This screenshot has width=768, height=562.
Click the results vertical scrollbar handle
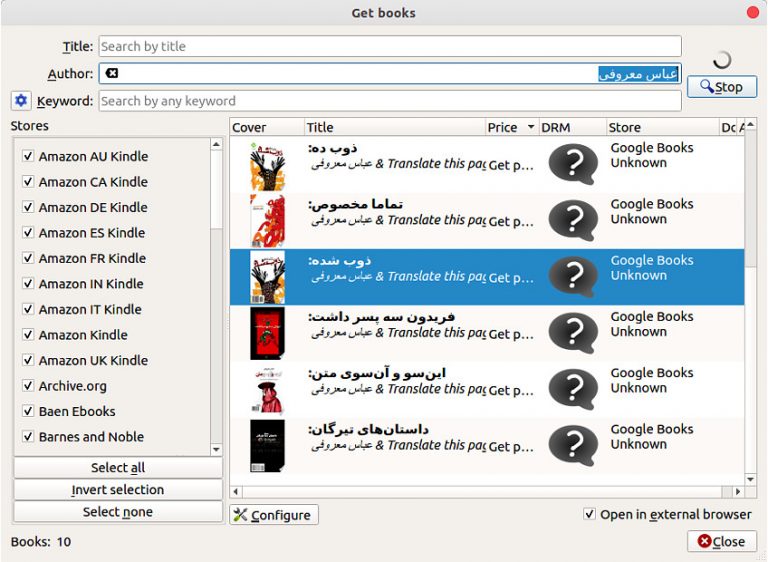pos(750,199)
